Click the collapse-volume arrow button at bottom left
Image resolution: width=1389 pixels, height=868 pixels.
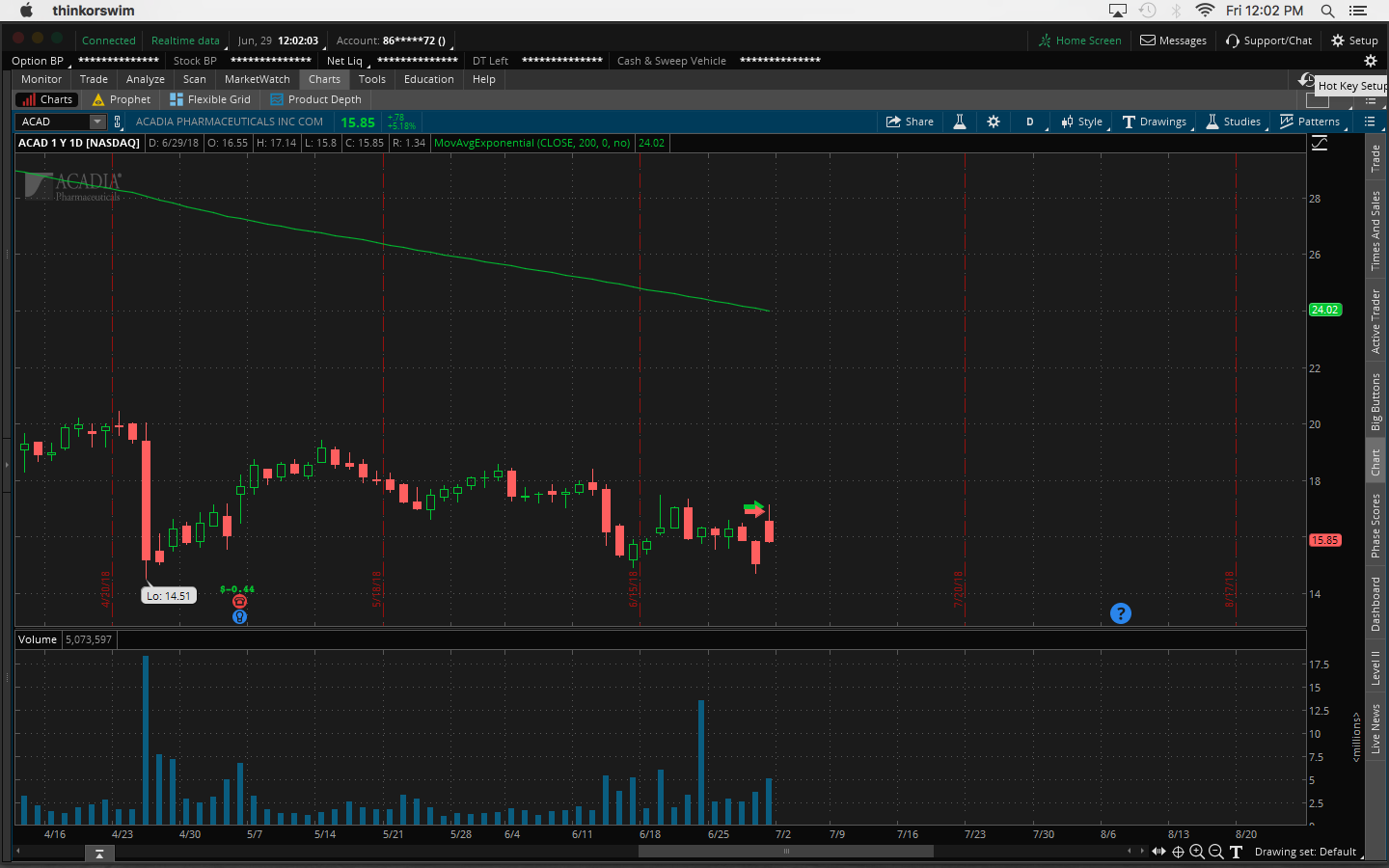[99, 854]
